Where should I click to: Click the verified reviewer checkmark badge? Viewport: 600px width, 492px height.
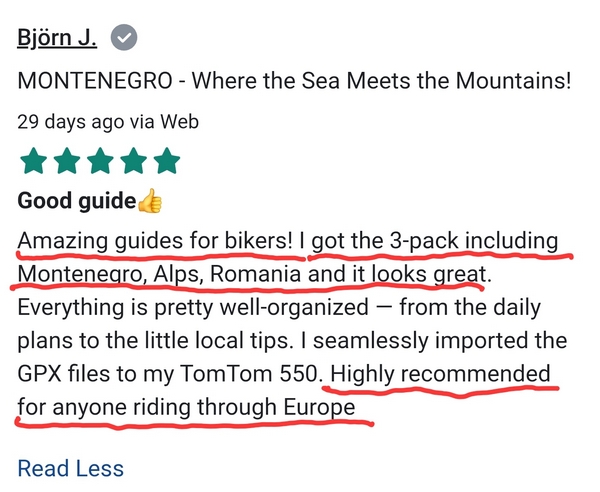124,37
